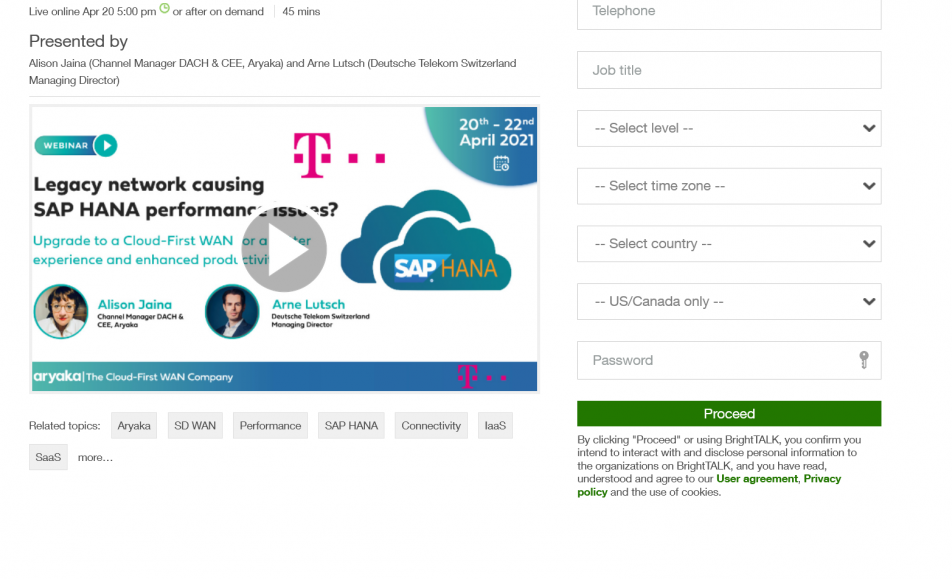Select the SD WAN topic tag

[195, 425]
